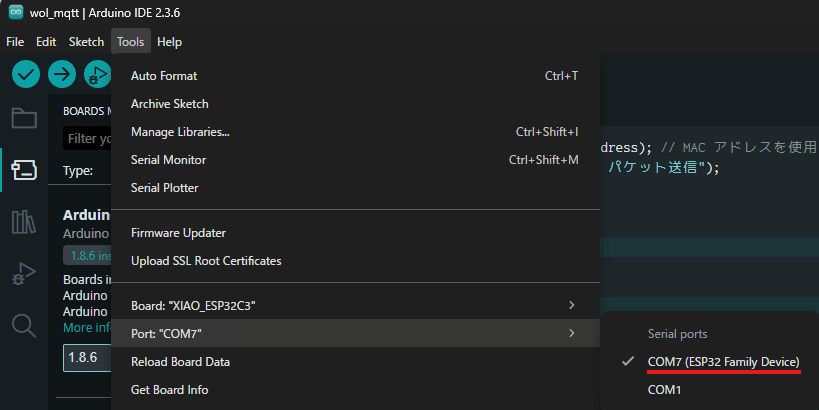
Task: Expand the Board "XIAO_ESP32C3" submenu
Action: pos(355,306)
